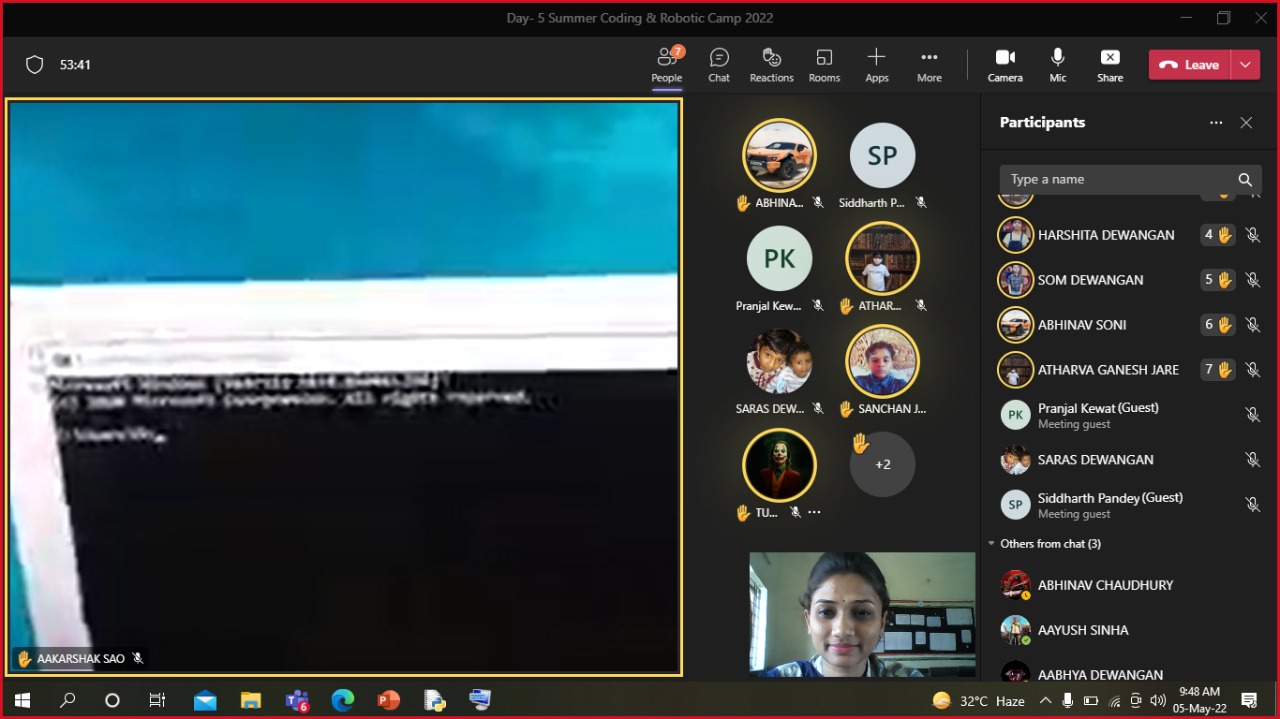Show hidden system tray icons
This screenshot has width=1280, height=719.
point(1045,701)
